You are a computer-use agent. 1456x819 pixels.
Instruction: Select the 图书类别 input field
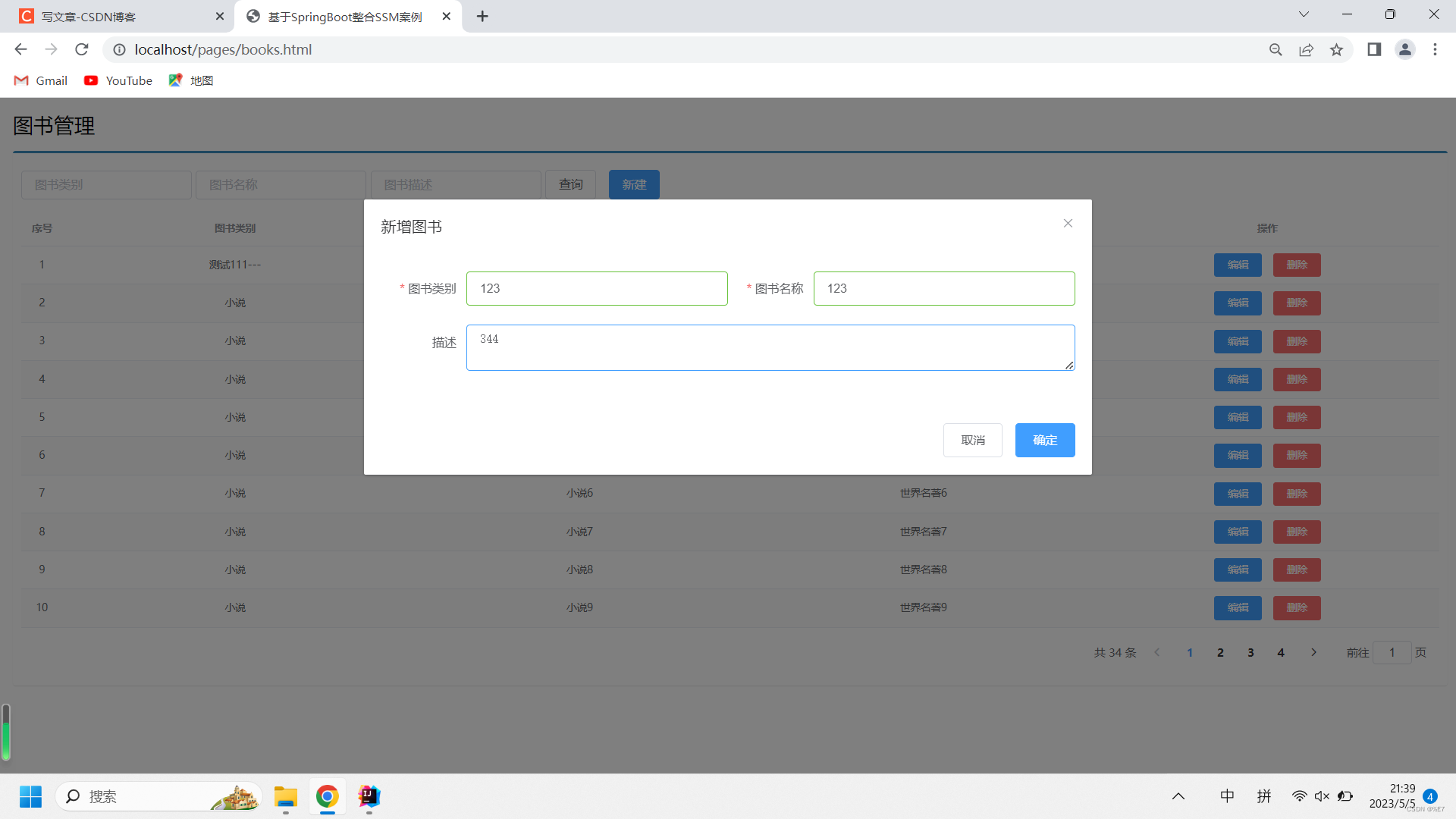[597, 288]
